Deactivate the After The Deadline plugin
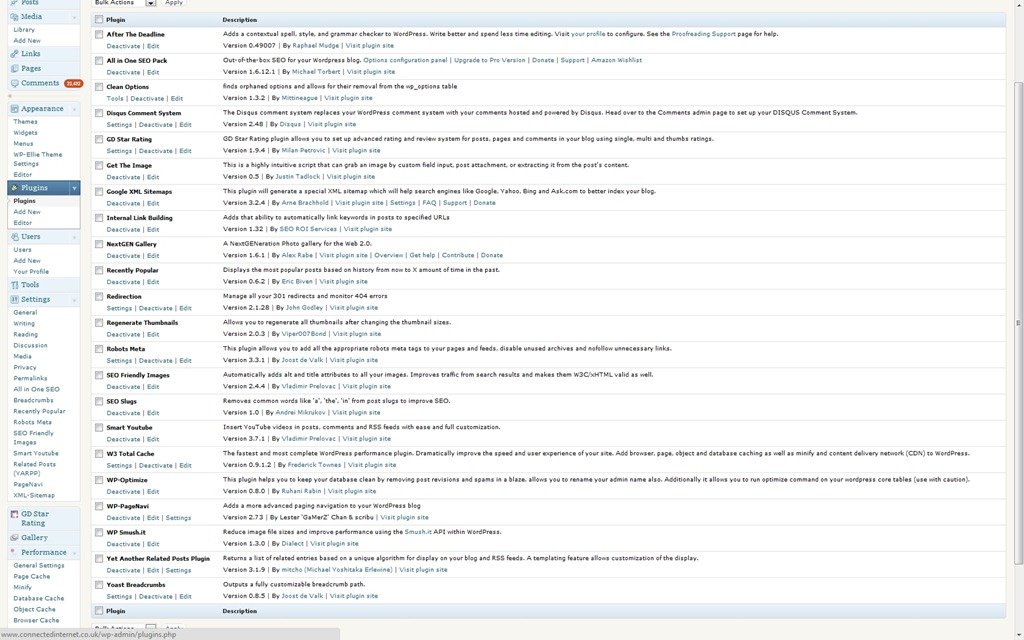 pyautogui.click(x=123, y=46)
